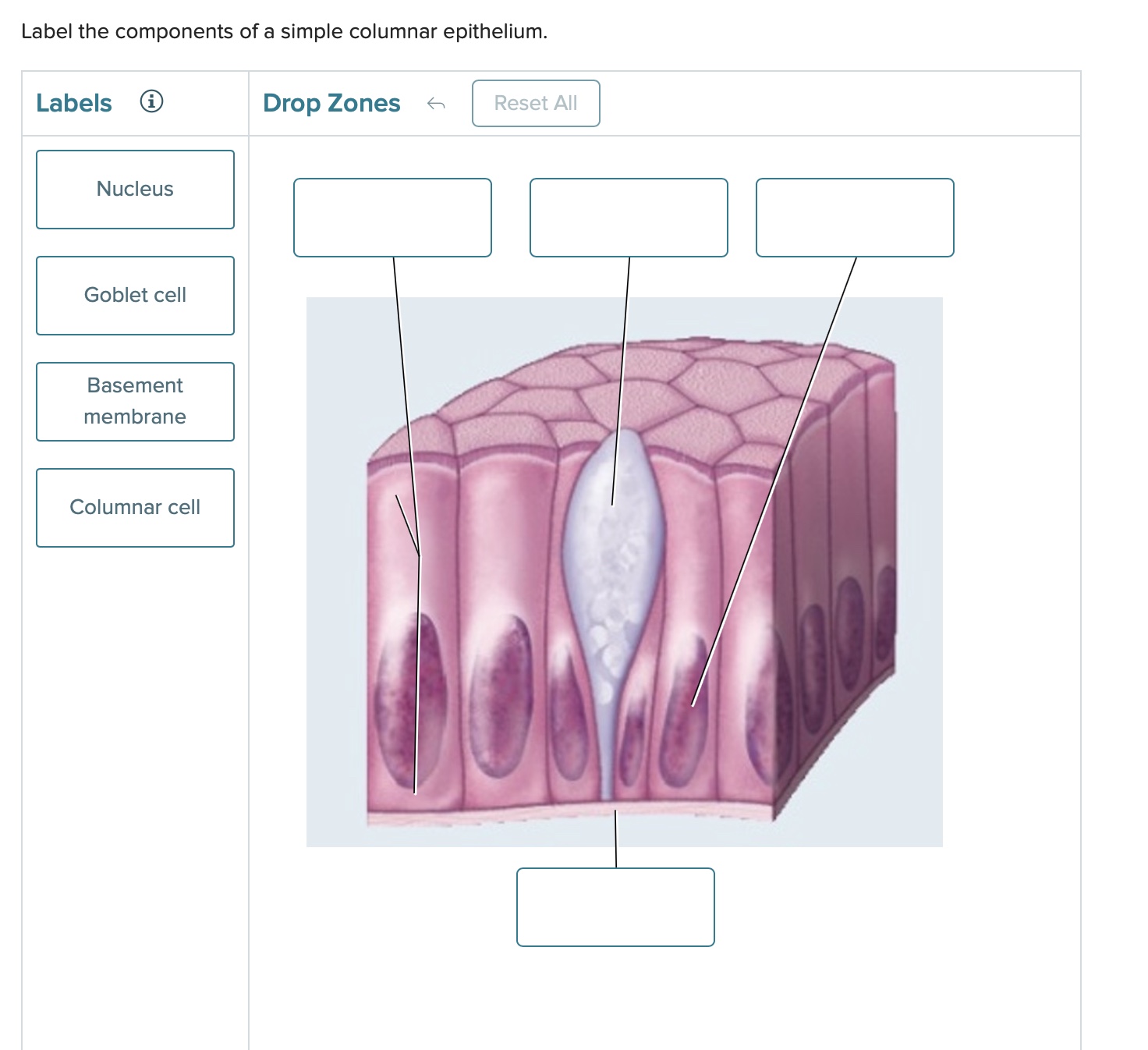Select the Nucleus label
The width and height of the screenshot is (1148, 1050).
click(x=134, y=189)
